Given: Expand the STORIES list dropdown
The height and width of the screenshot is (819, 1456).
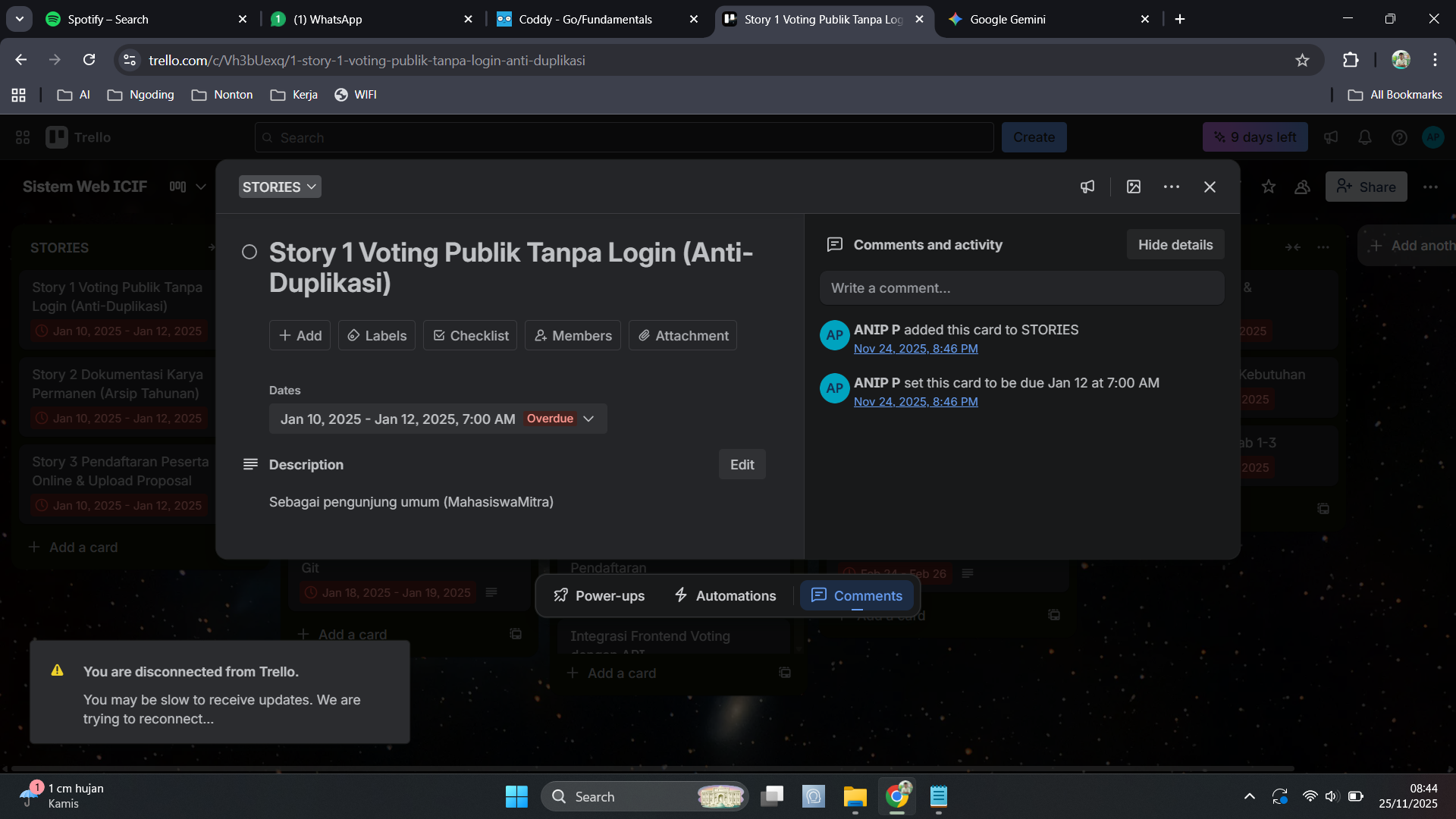Looking at the screenshot, I should [280, 187].
